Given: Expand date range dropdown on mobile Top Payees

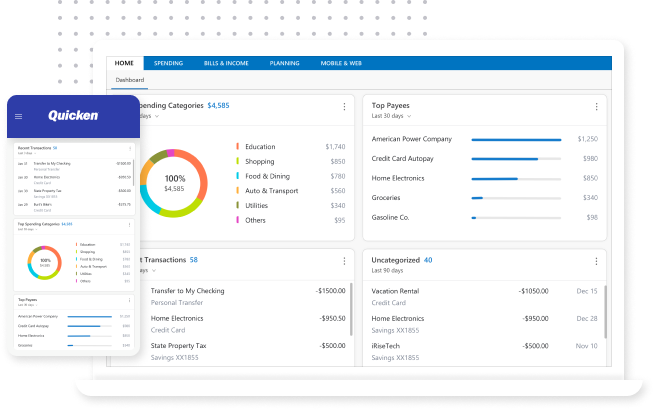Looking at the screenshot, I should click(28, 305).
